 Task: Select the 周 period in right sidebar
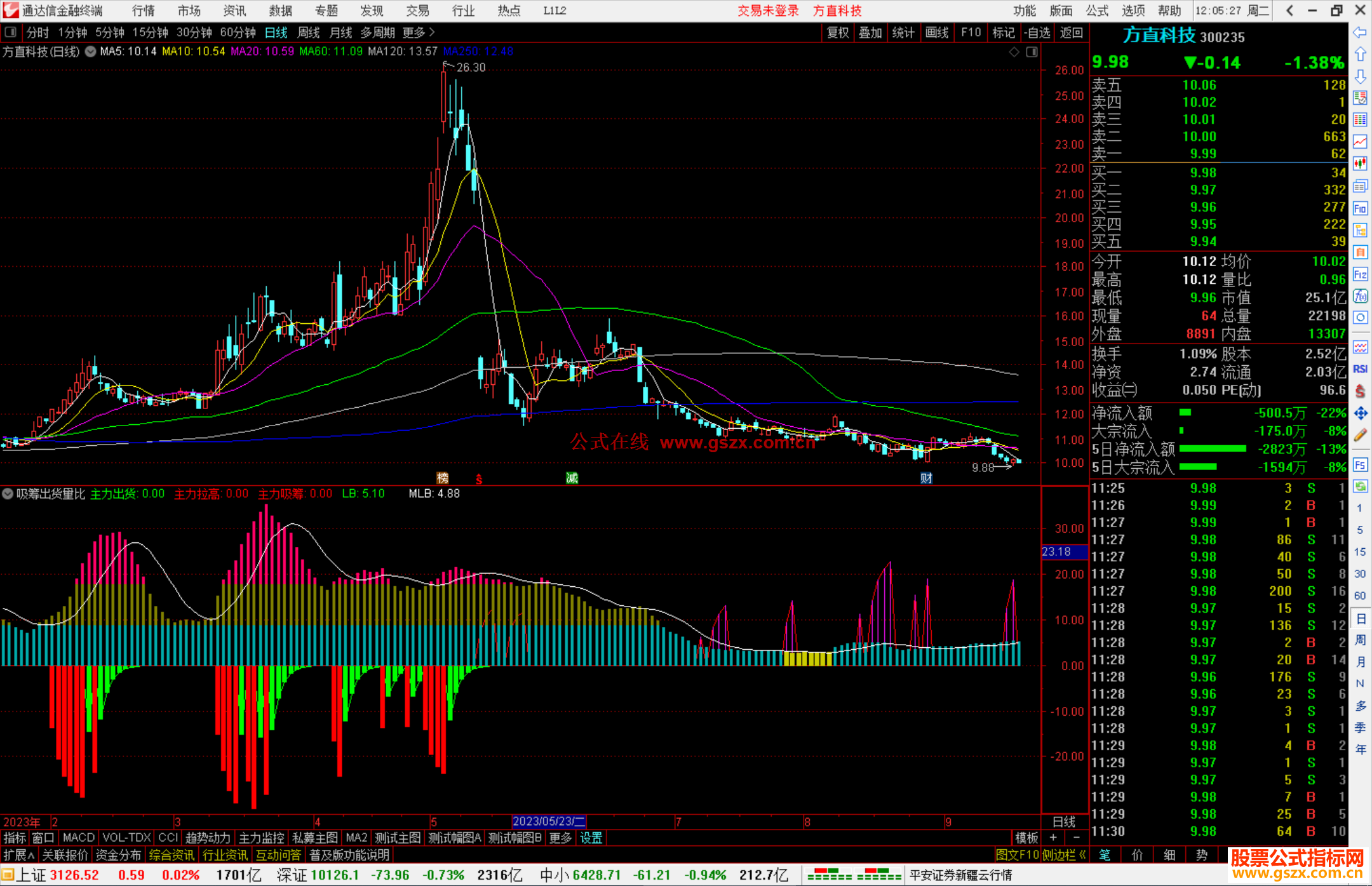(x=1360, y=640)
